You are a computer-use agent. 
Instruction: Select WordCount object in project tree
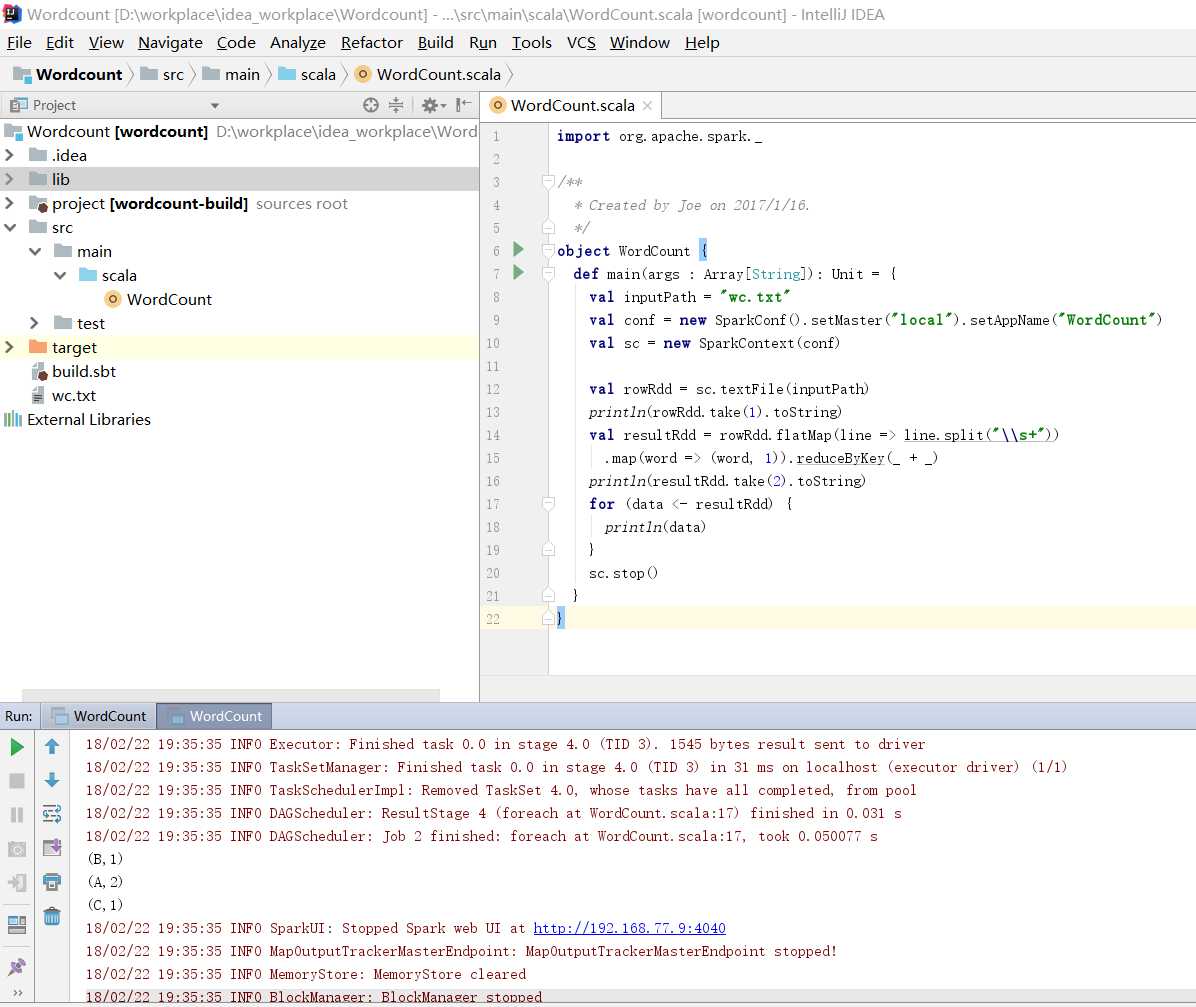159,299
